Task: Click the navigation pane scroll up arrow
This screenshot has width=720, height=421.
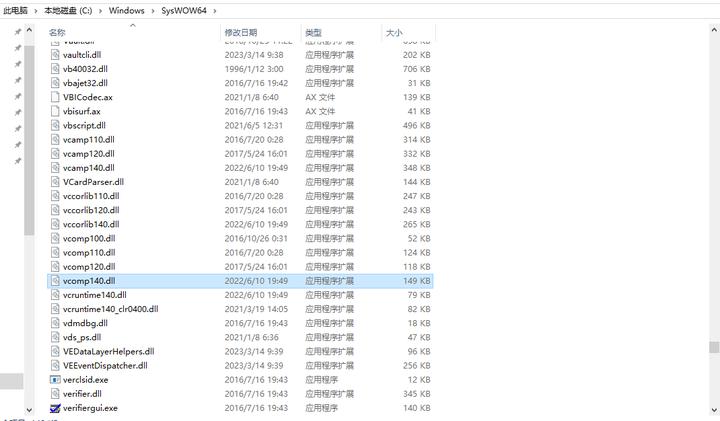Action: (29, 30)
